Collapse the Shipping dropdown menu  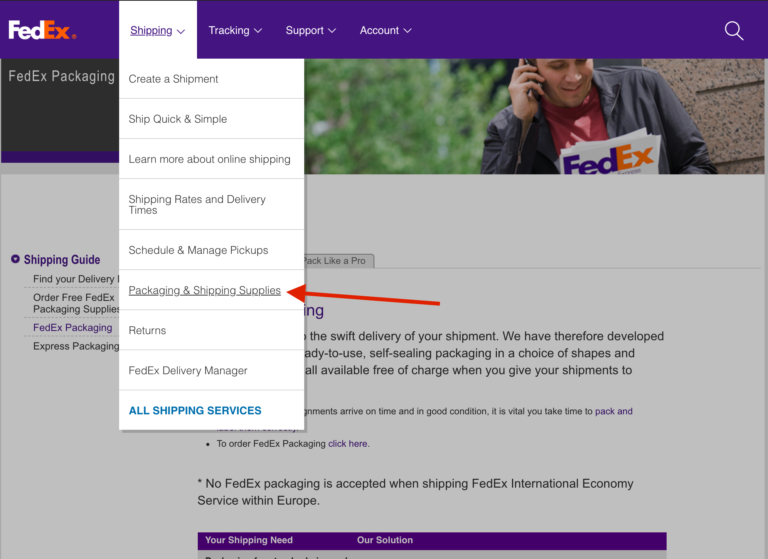click(157, 31)
